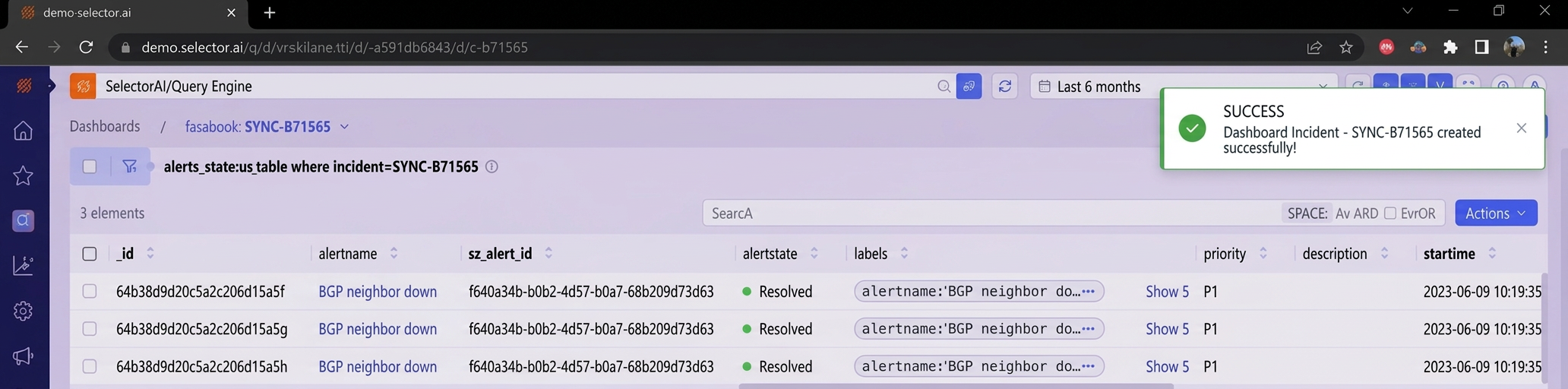
Task: Click the orange SelectorAI Query Engine icon
Action: click(x=83, y=86)
